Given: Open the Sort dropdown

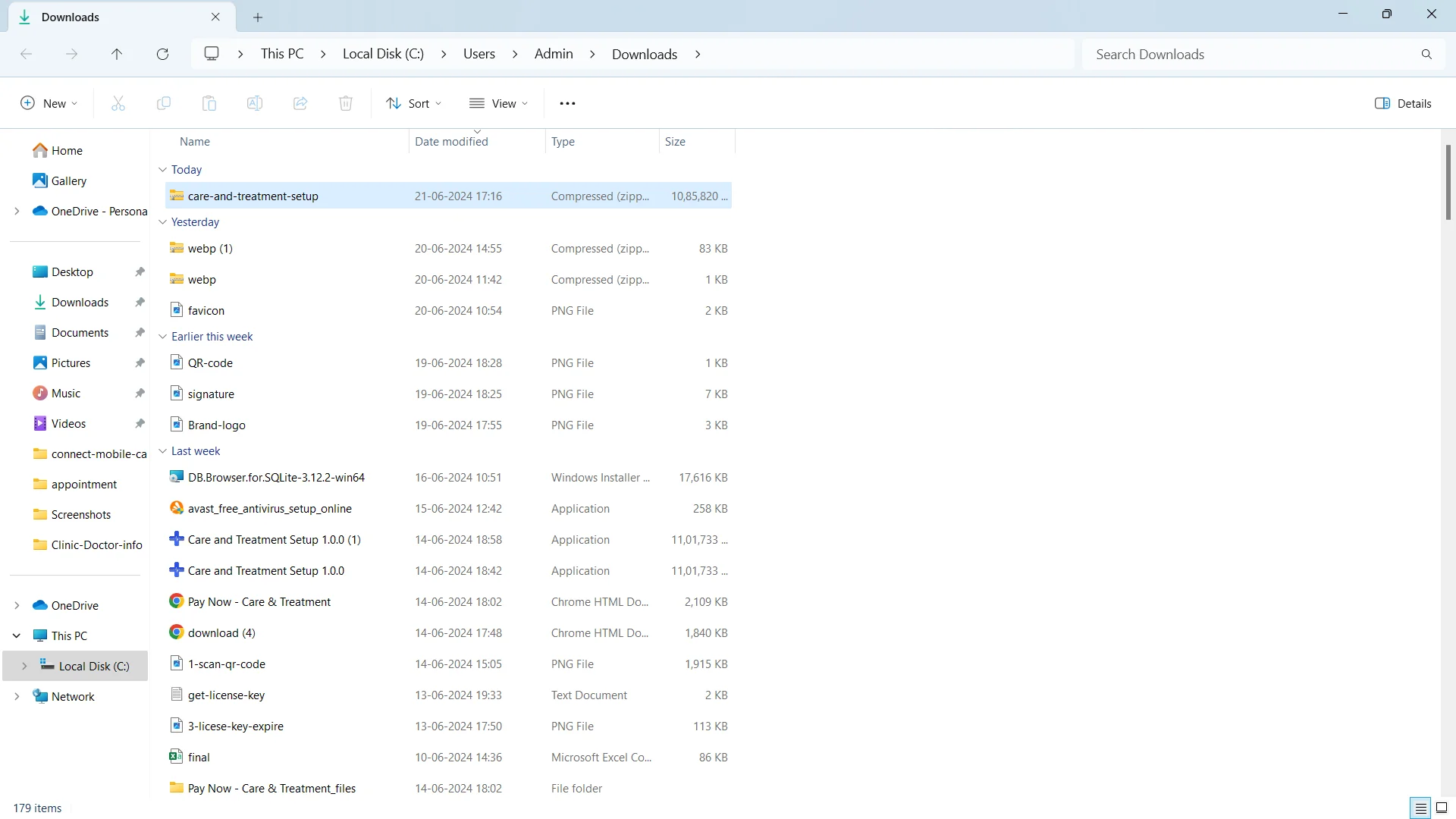Looking at the screenshot, I should click(x=414, y=103).
